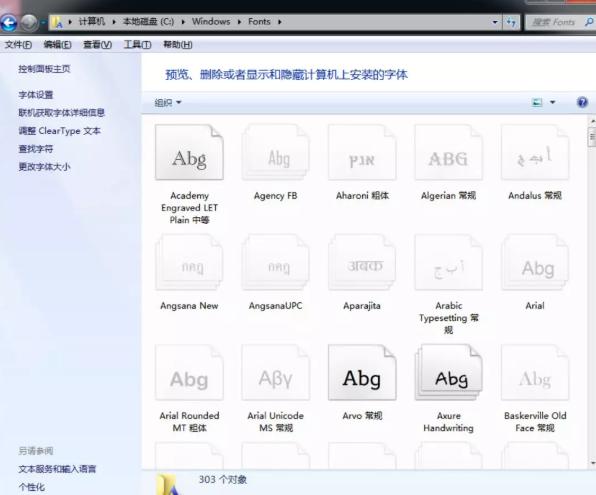The width and height of the screenshot is (596, 495).
Task: Open the view options dropdown arrow
Action: (553, 102)
